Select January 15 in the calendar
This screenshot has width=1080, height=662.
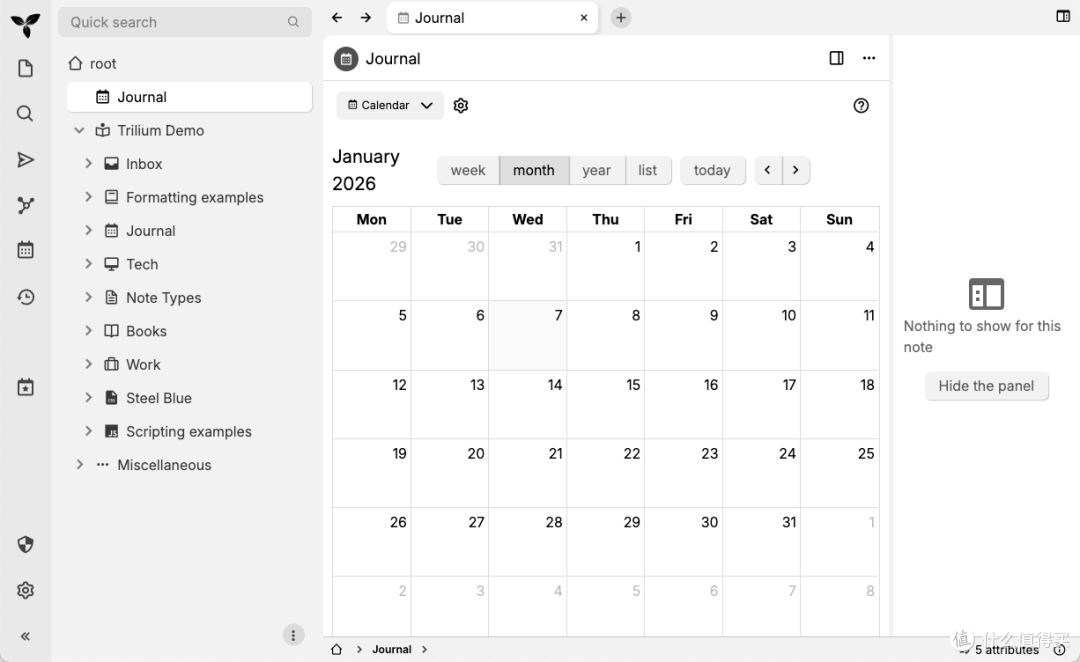tap(605, 404)
